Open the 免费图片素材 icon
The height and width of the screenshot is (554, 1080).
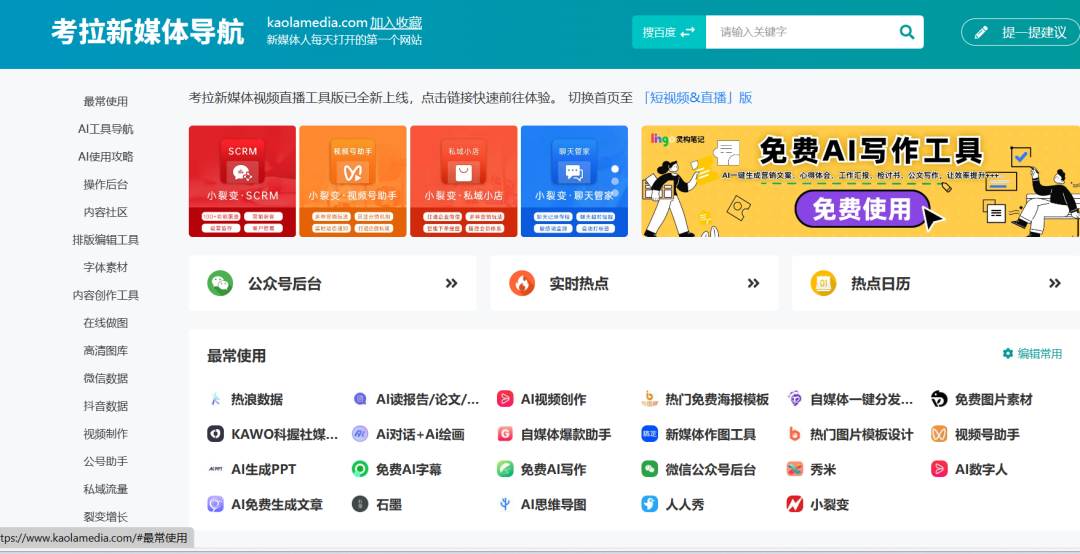[939, 399]
